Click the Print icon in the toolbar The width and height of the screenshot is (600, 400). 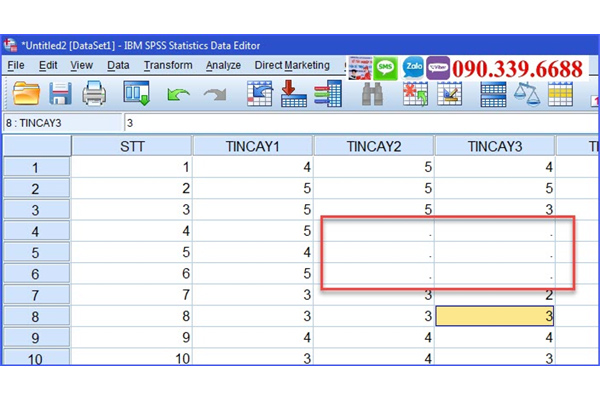(94, 93)
